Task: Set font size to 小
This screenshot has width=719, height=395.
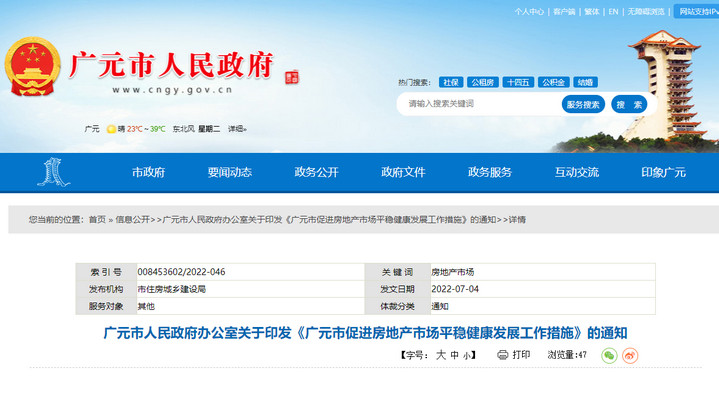Action: tap(467, 356)
